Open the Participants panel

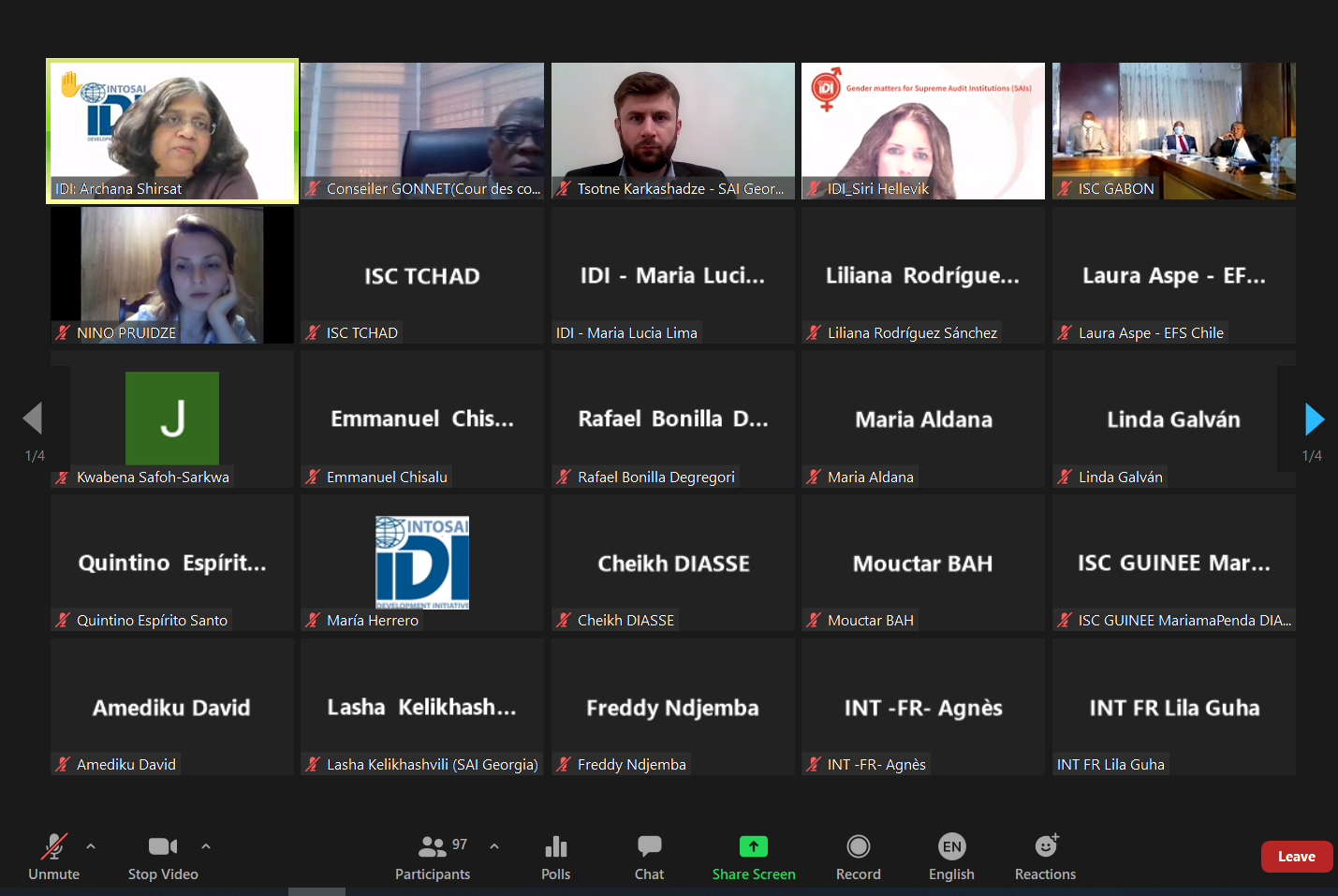[x=433, y=857]
